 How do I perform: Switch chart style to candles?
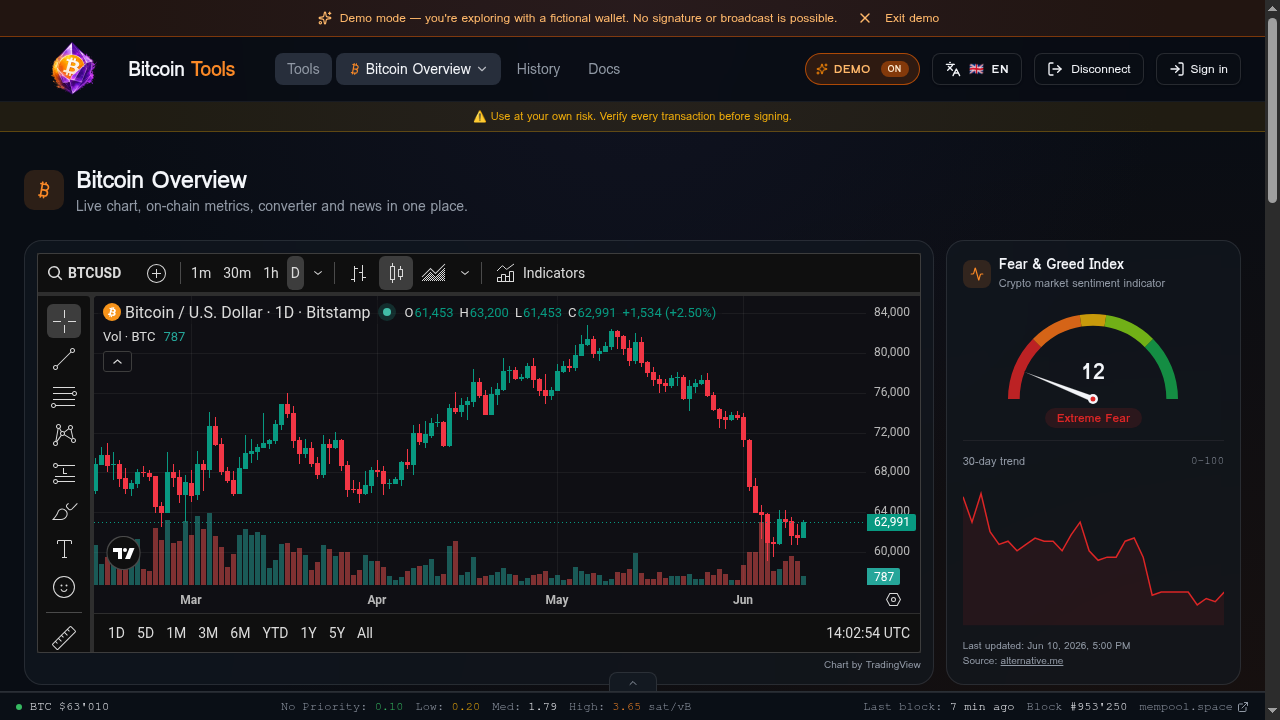(x=396, y=273)
